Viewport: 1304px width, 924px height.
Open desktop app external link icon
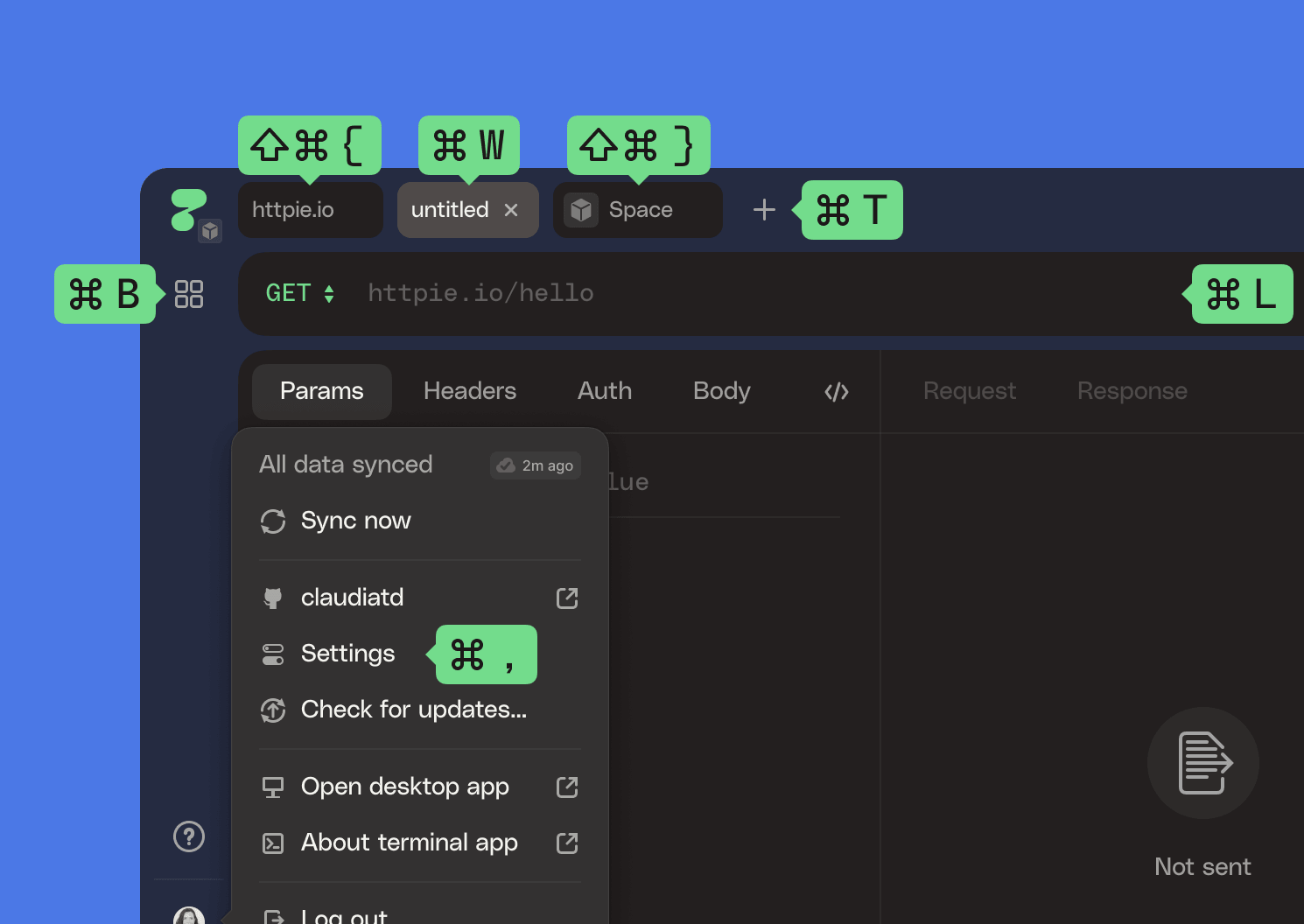point(567,787)
